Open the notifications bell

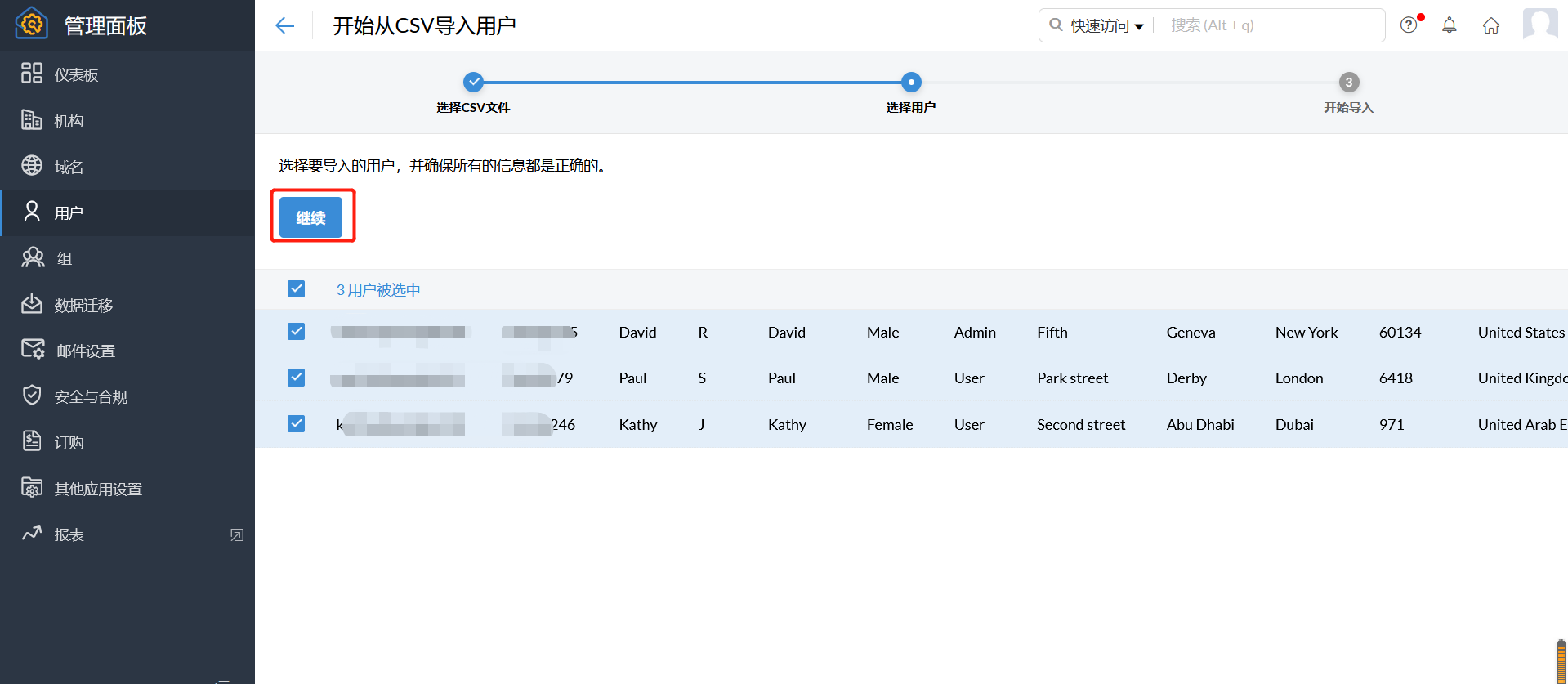[1449, 25]
